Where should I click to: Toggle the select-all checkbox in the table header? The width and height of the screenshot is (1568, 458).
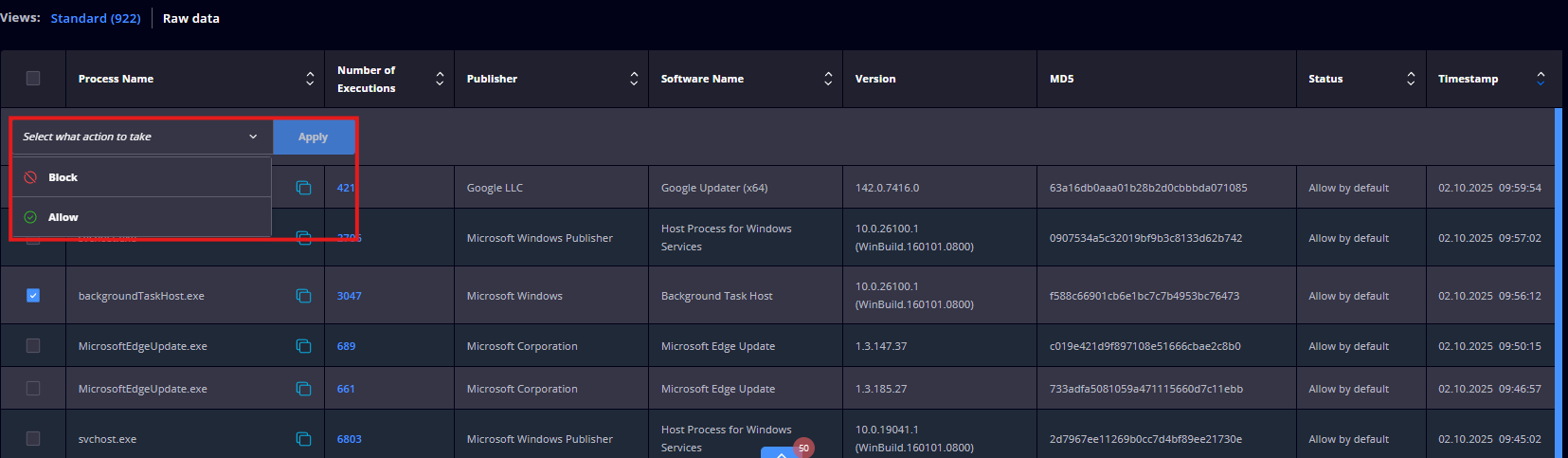(x=33, y=79)
